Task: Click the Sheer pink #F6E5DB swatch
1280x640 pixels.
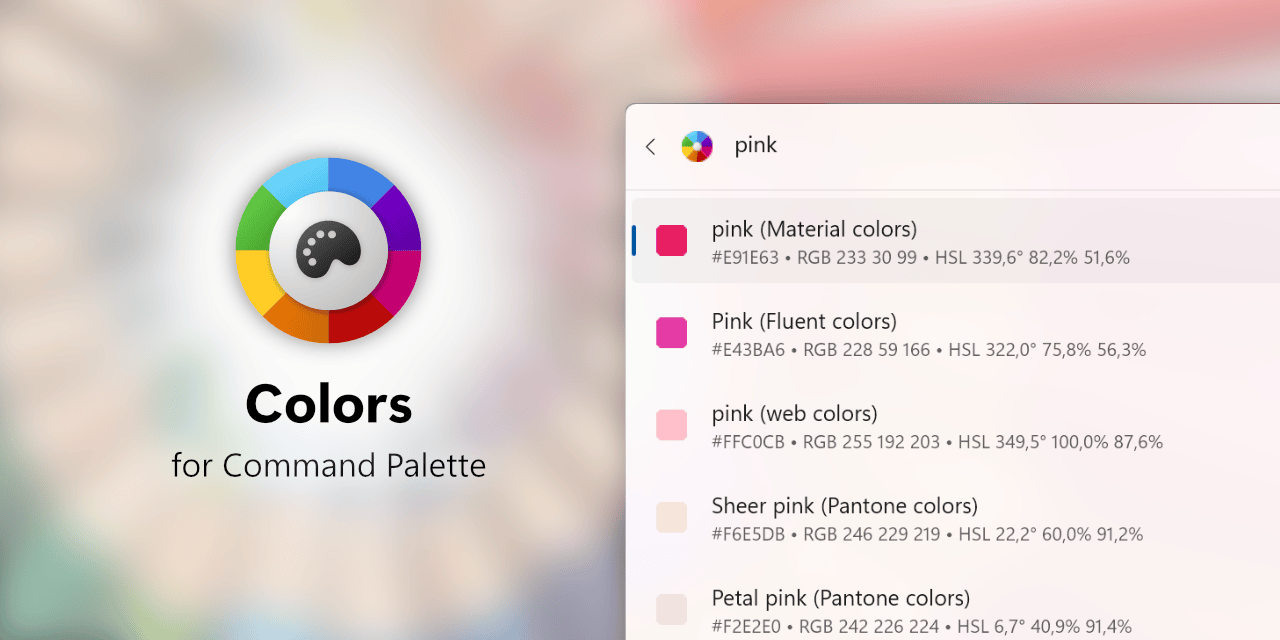Action: click(x=671, y=517)
